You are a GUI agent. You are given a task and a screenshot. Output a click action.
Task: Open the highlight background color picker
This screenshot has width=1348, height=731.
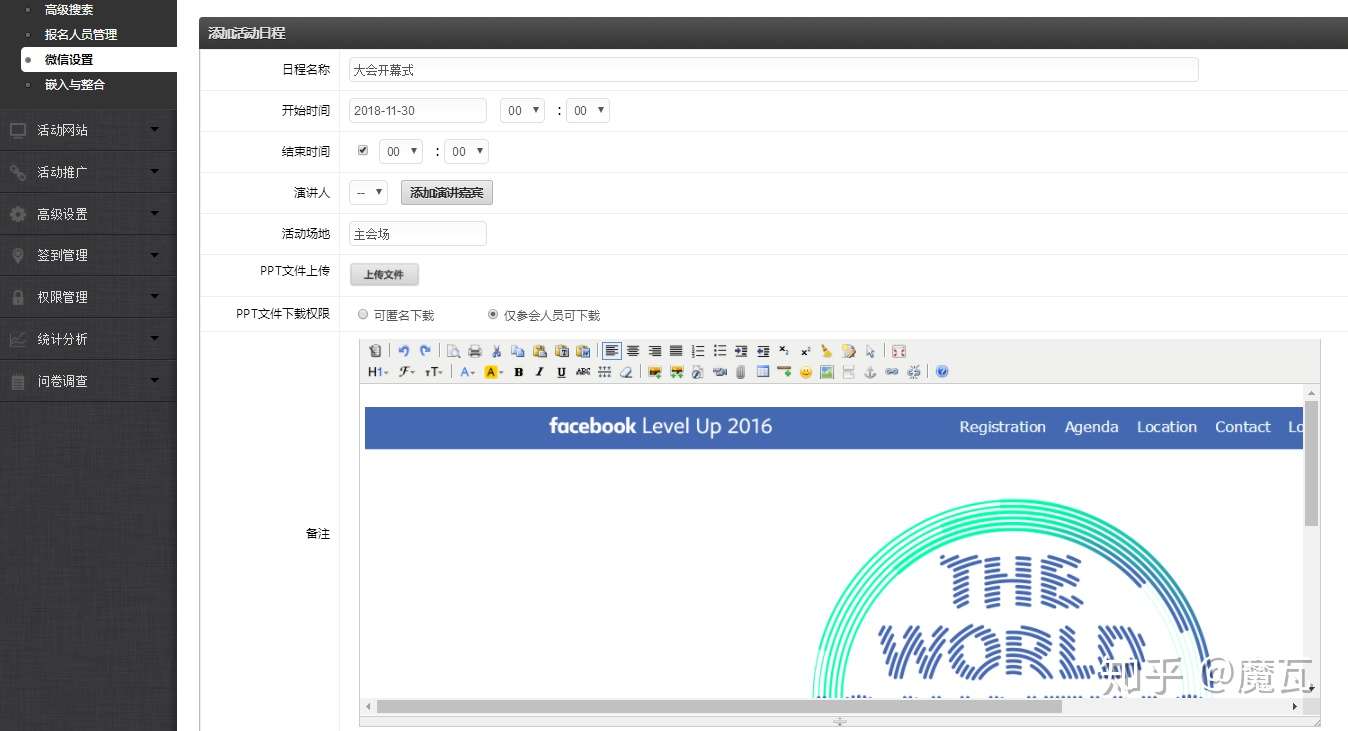click(x=494, y=372)
